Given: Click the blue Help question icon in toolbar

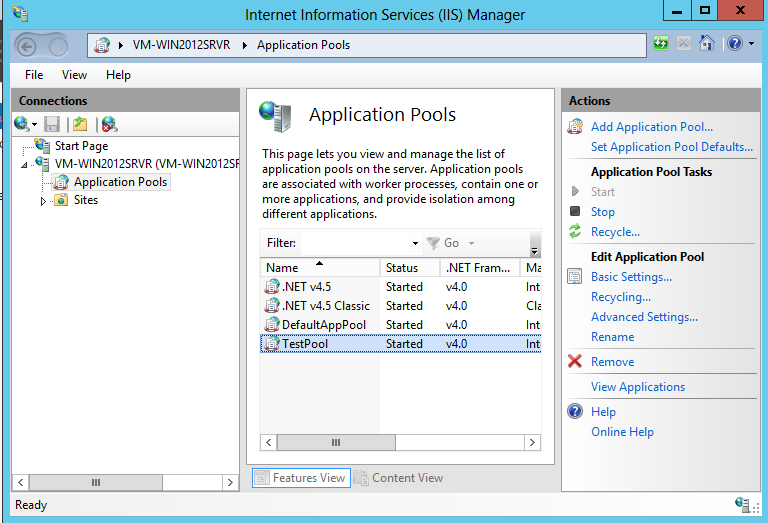Looking at the screenshot, I should (735, 44).
